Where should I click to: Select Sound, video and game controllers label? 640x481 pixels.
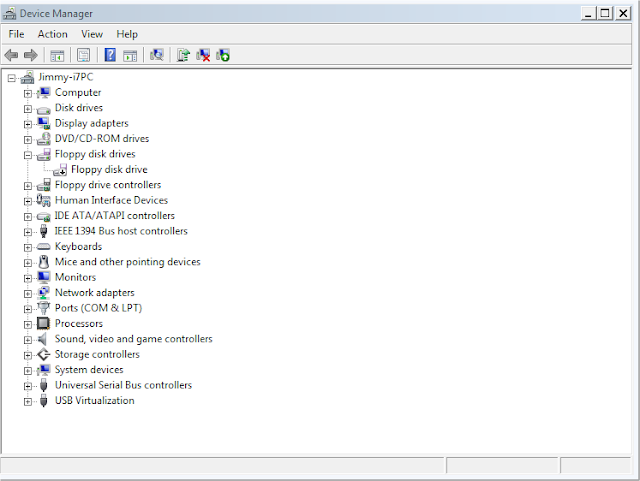tap(133, 339)
